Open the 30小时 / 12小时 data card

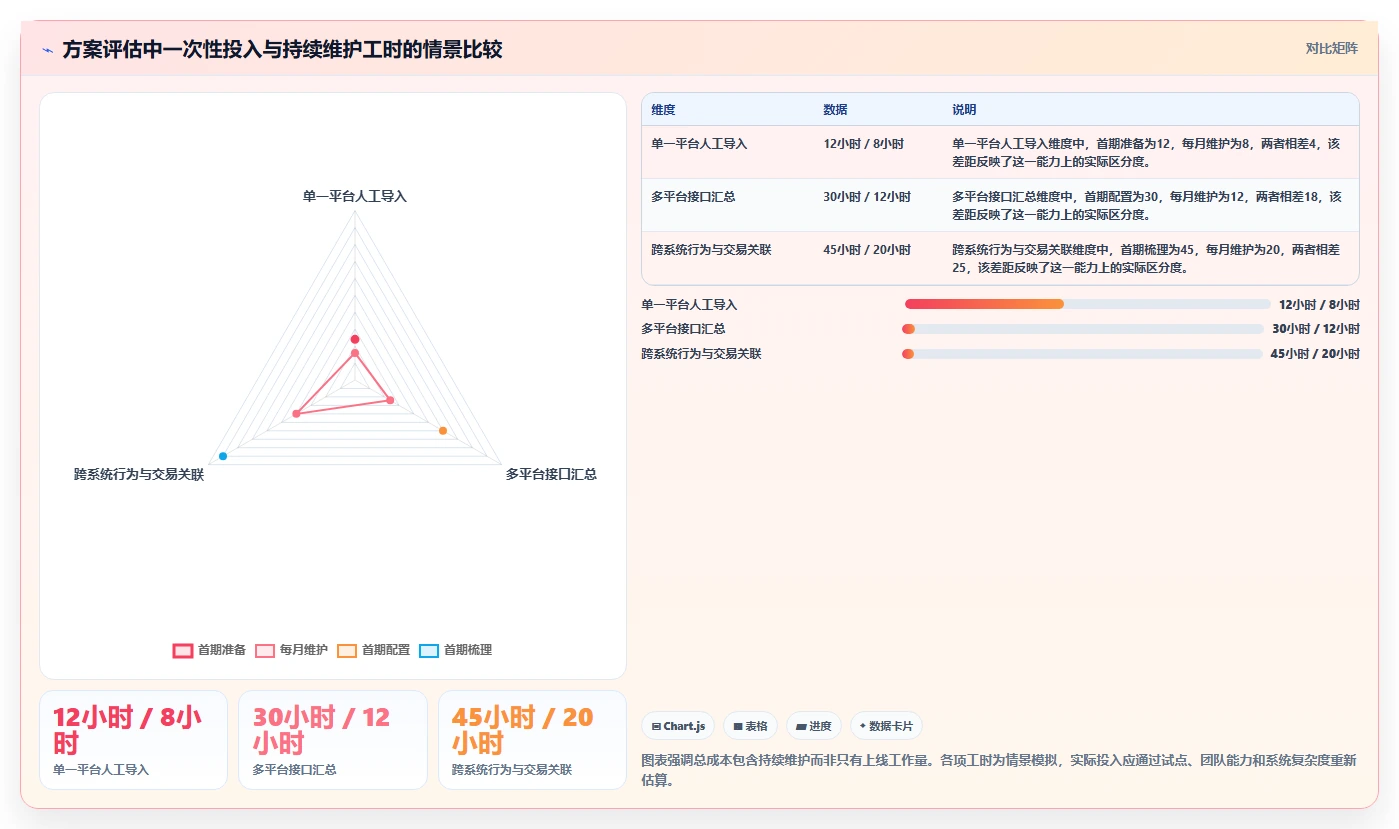click(333, 740)
